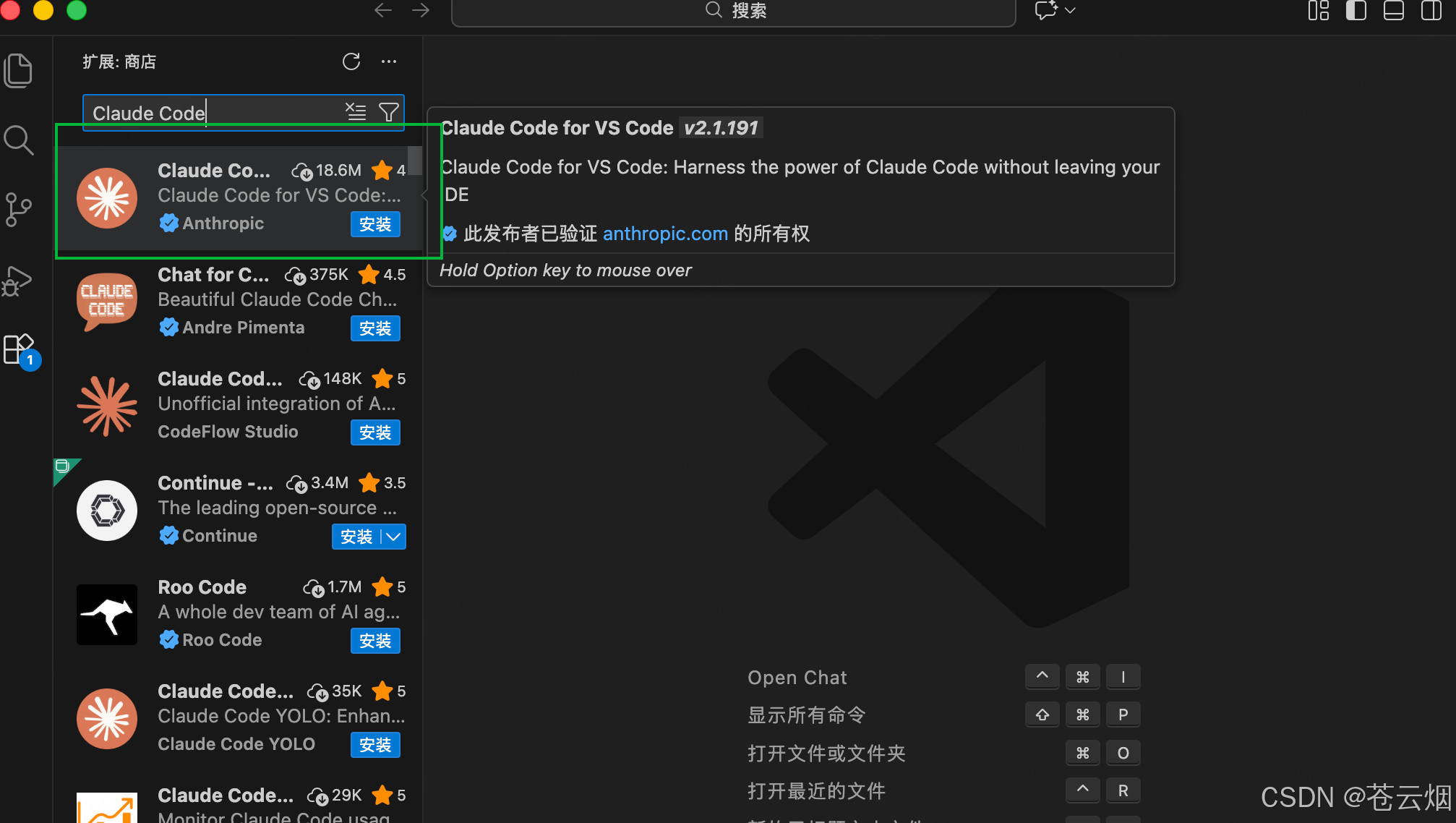Install the CodeFlow Studio Claude extension
Viewport: 1456px width, 823px height.
pos(375,432)
